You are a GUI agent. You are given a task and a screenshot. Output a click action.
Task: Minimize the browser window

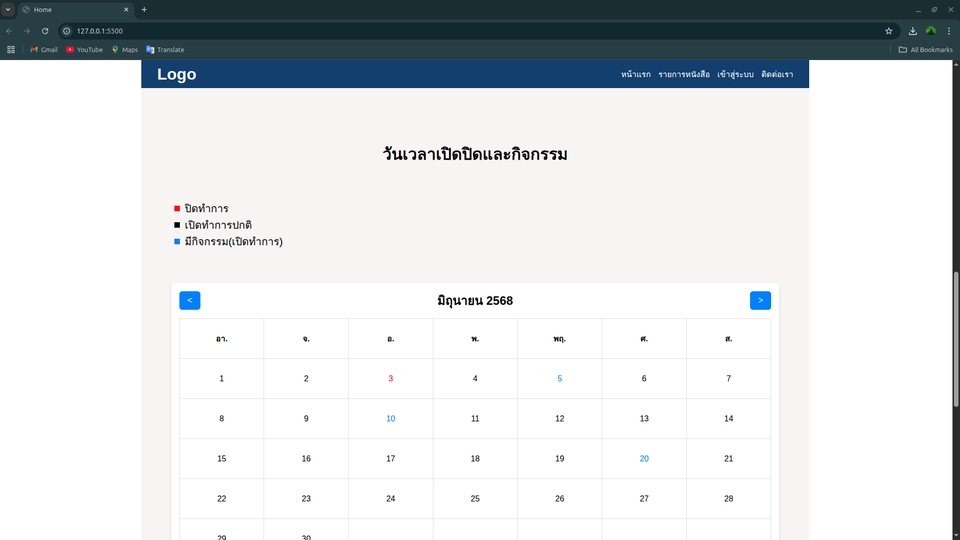tap(918, 10)
